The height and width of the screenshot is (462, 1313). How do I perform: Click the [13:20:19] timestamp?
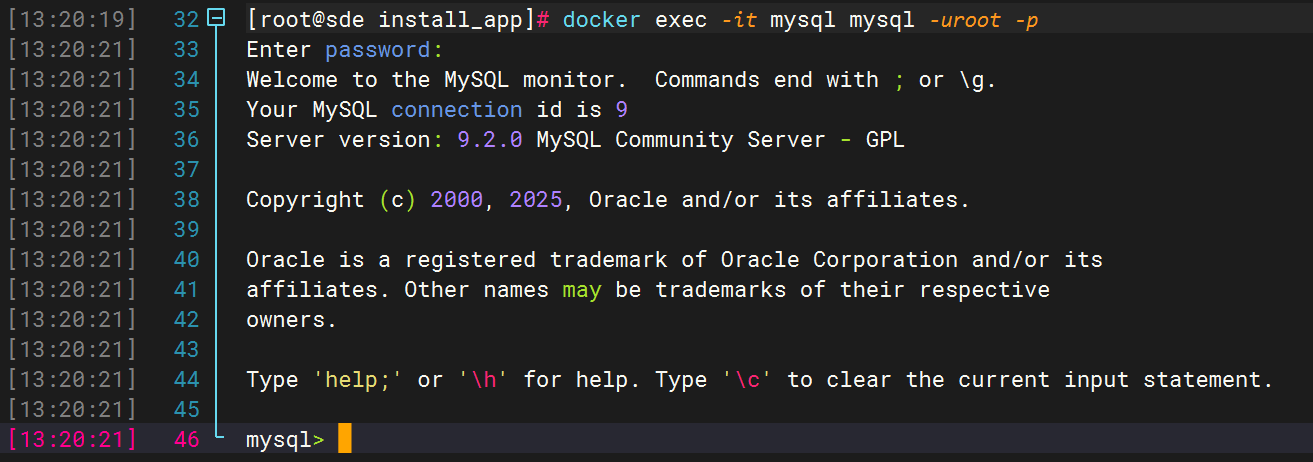click(x=71, y=19)
